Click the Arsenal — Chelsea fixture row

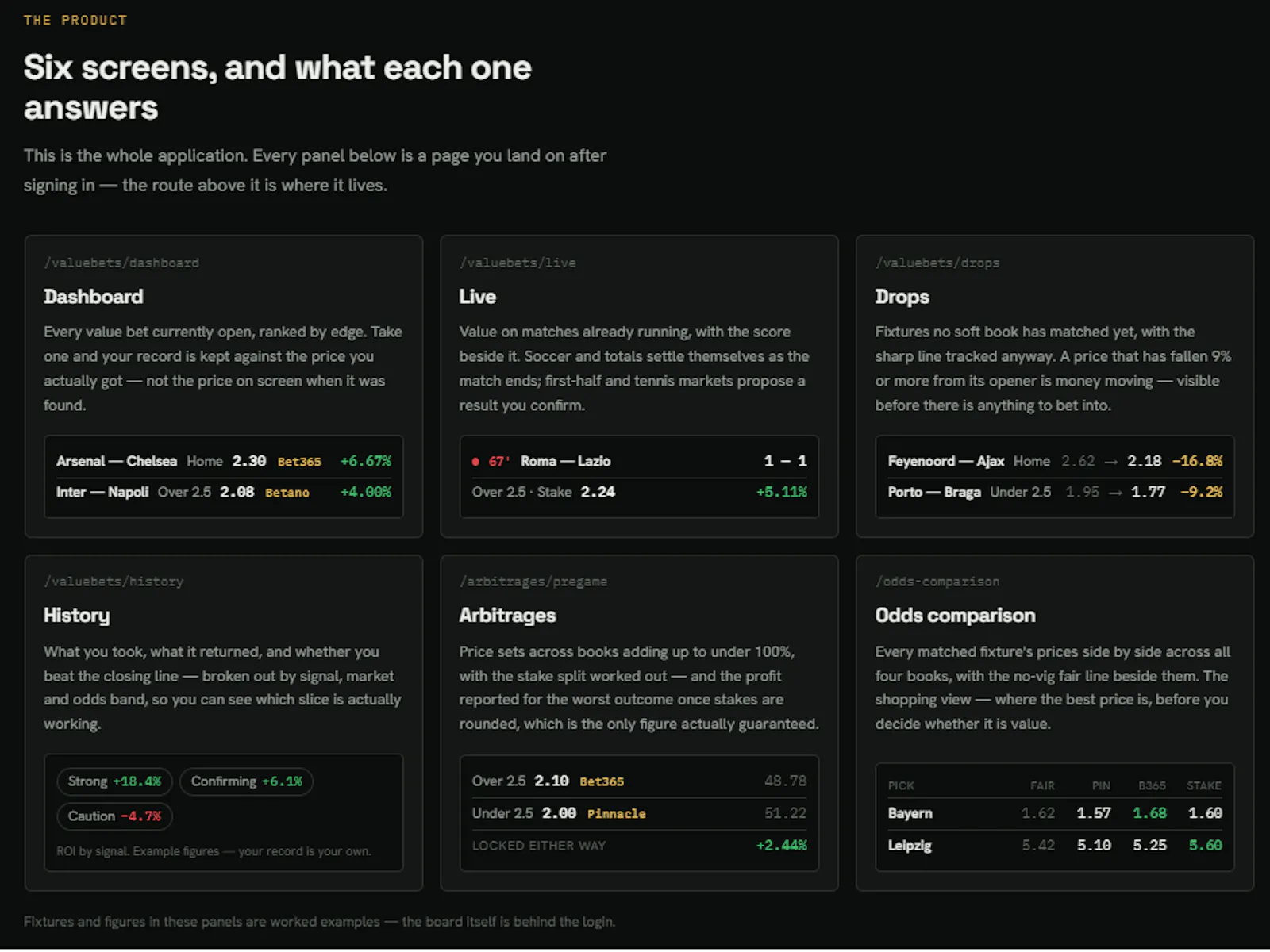(x=224, y=461)
